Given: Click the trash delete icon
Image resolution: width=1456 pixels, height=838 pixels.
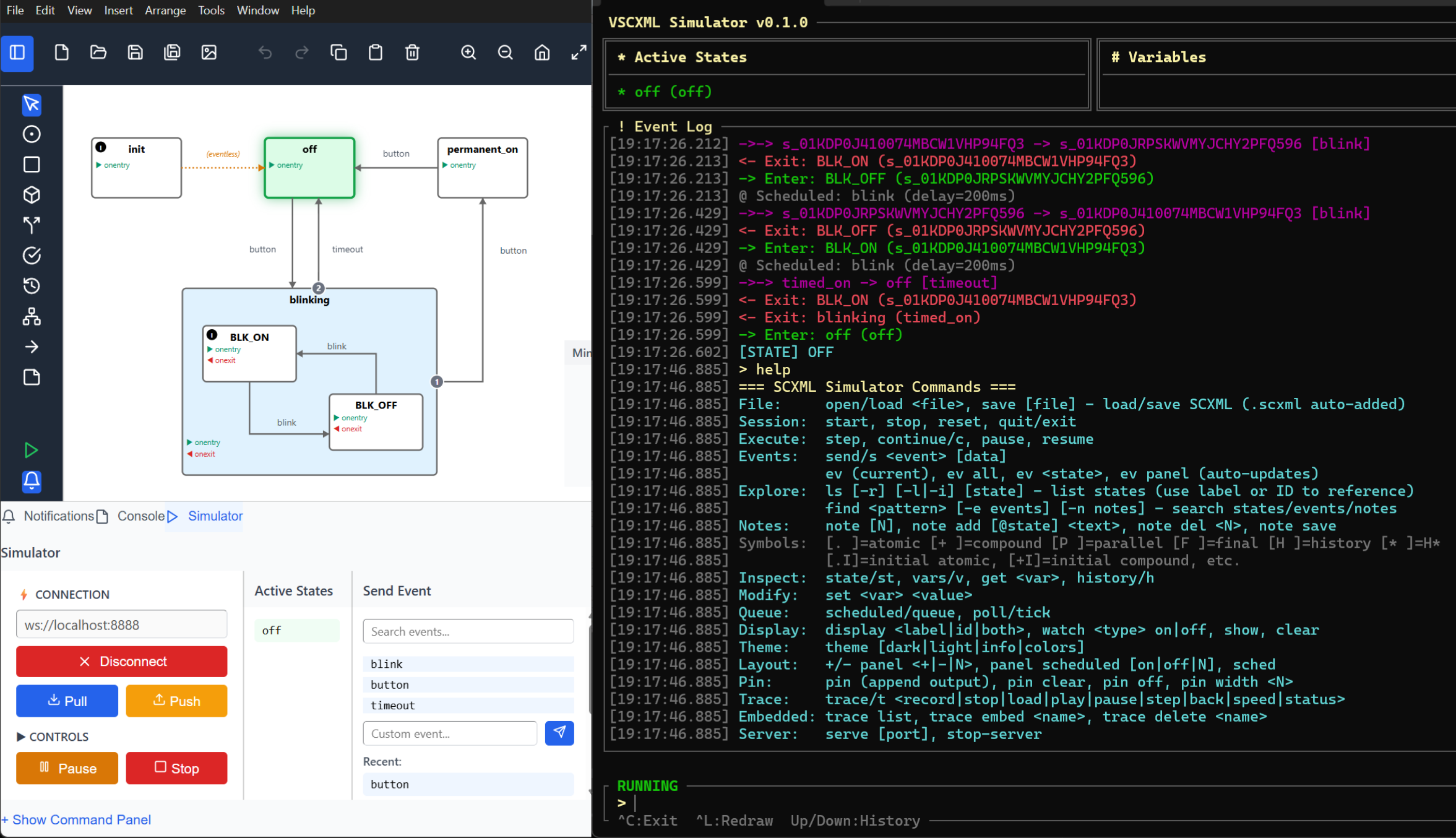Looking at the screenshot, I should coord(412,53).
